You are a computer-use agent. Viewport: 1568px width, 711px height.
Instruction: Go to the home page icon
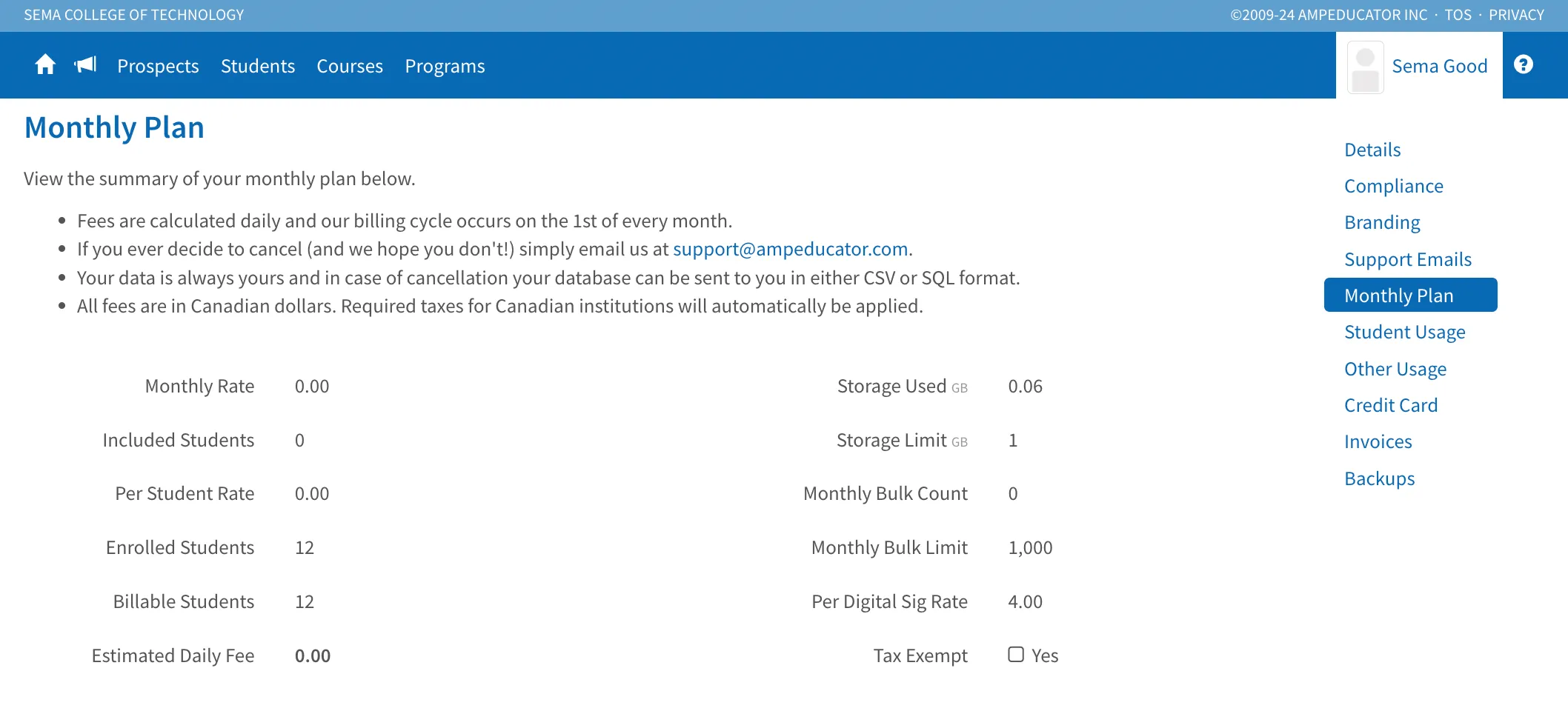click(x=45, y=65)
